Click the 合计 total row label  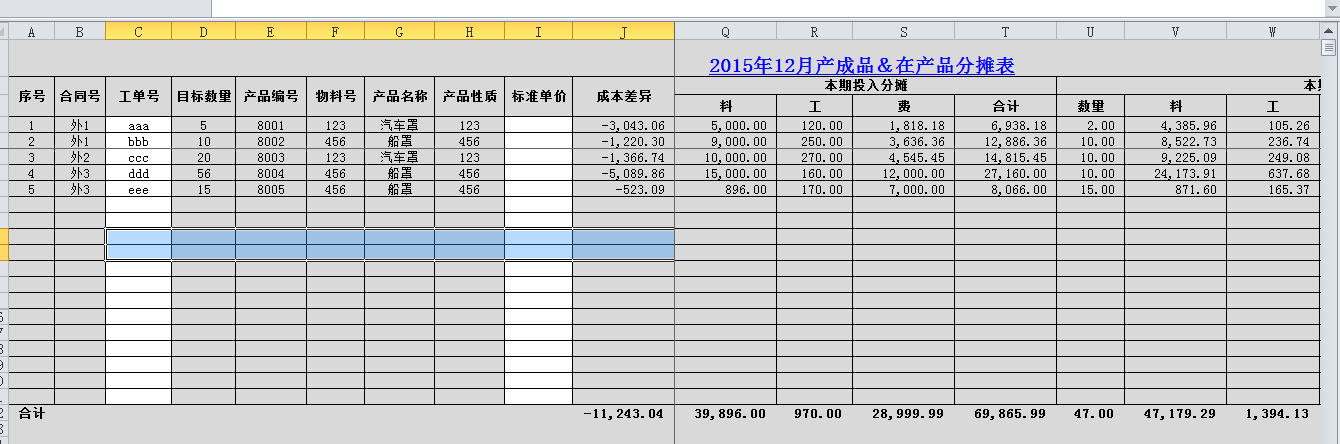click(32, 413)
